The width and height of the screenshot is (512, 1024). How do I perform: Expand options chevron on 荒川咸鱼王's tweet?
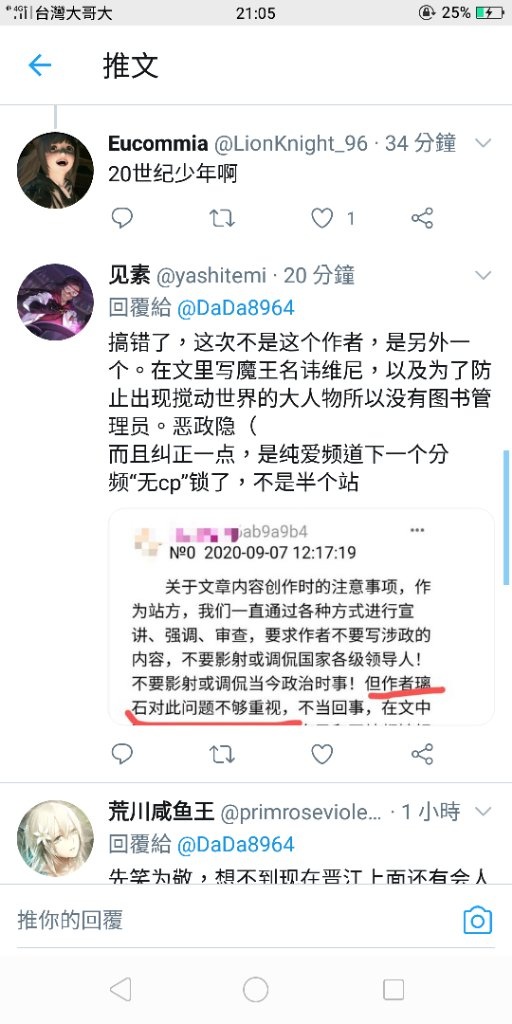[x=483, y=812]
